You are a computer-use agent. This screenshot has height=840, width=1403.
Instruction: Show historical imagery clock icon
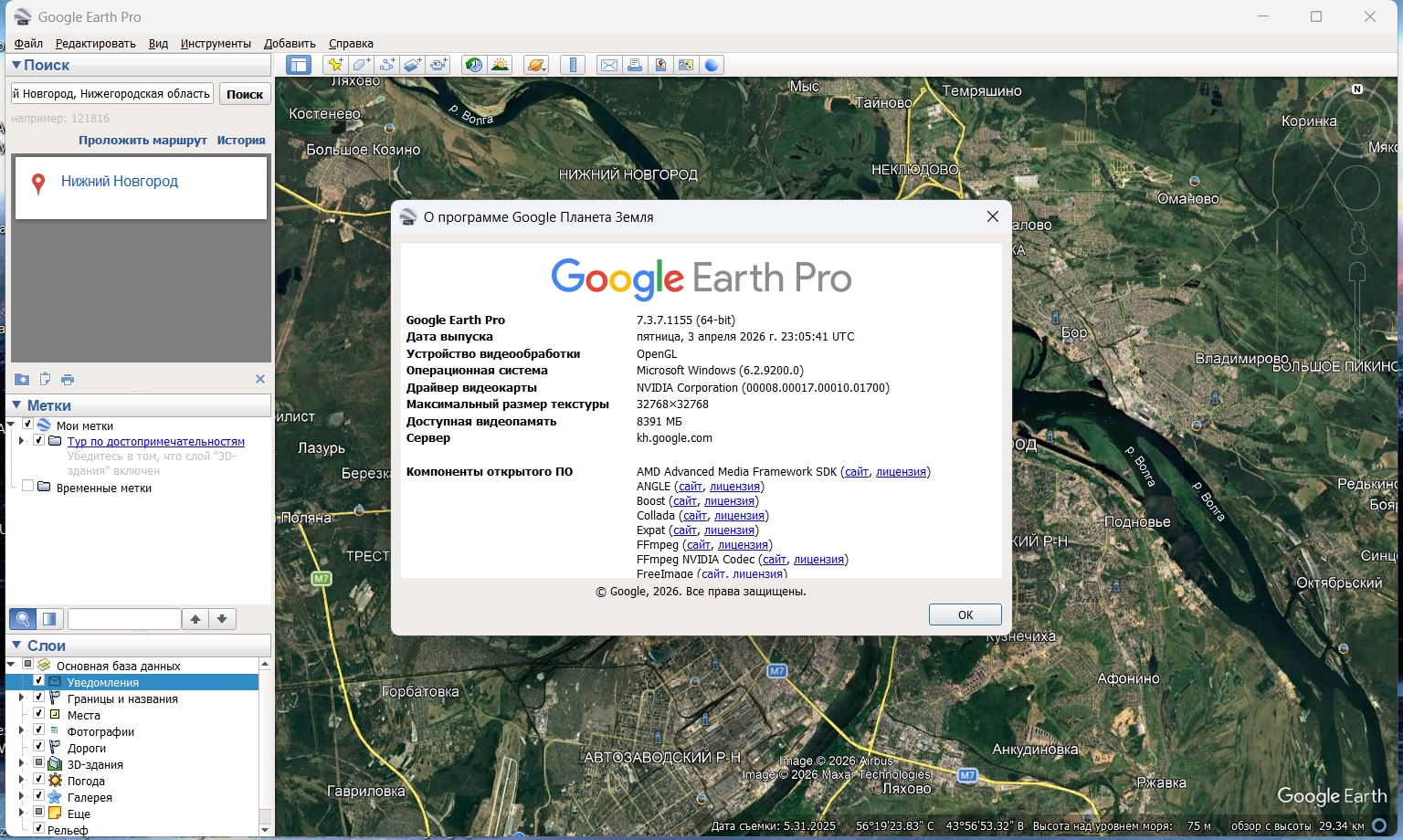pyautogui.click(x=473, y=65)
